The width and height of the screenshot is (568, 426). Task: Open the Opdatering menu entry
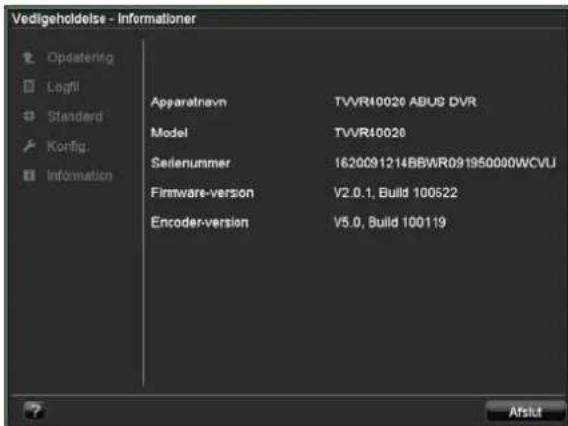tap(80, 58)
